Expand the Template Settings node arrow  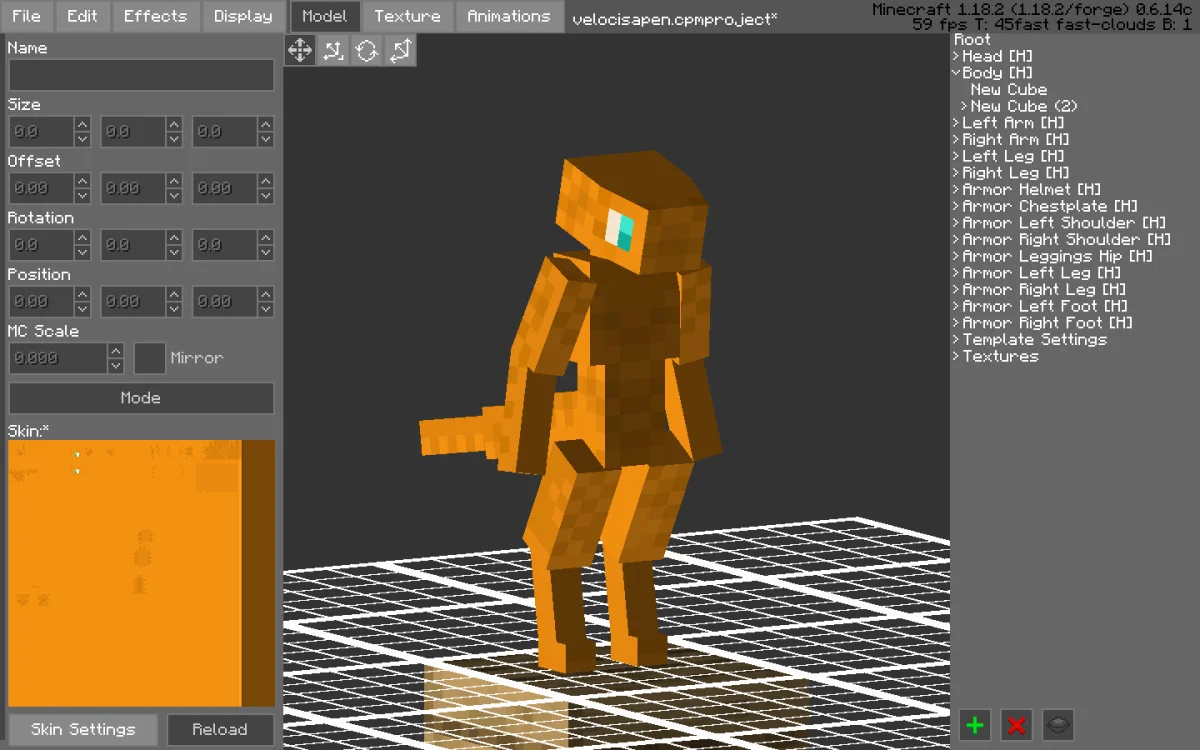point(956,340)
